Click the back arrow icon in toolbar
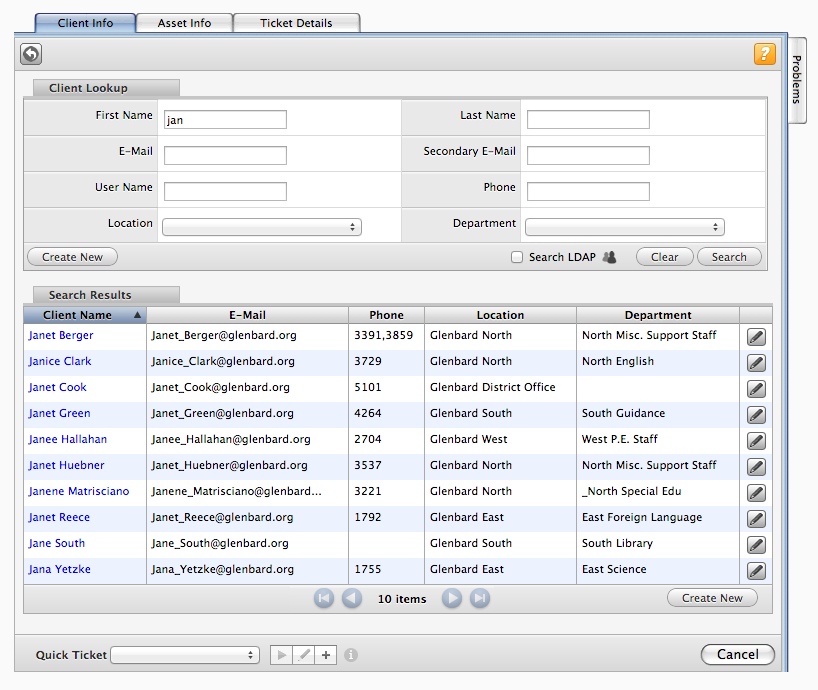This screenshot has height=690, width=818. click(x=31, y=55)
